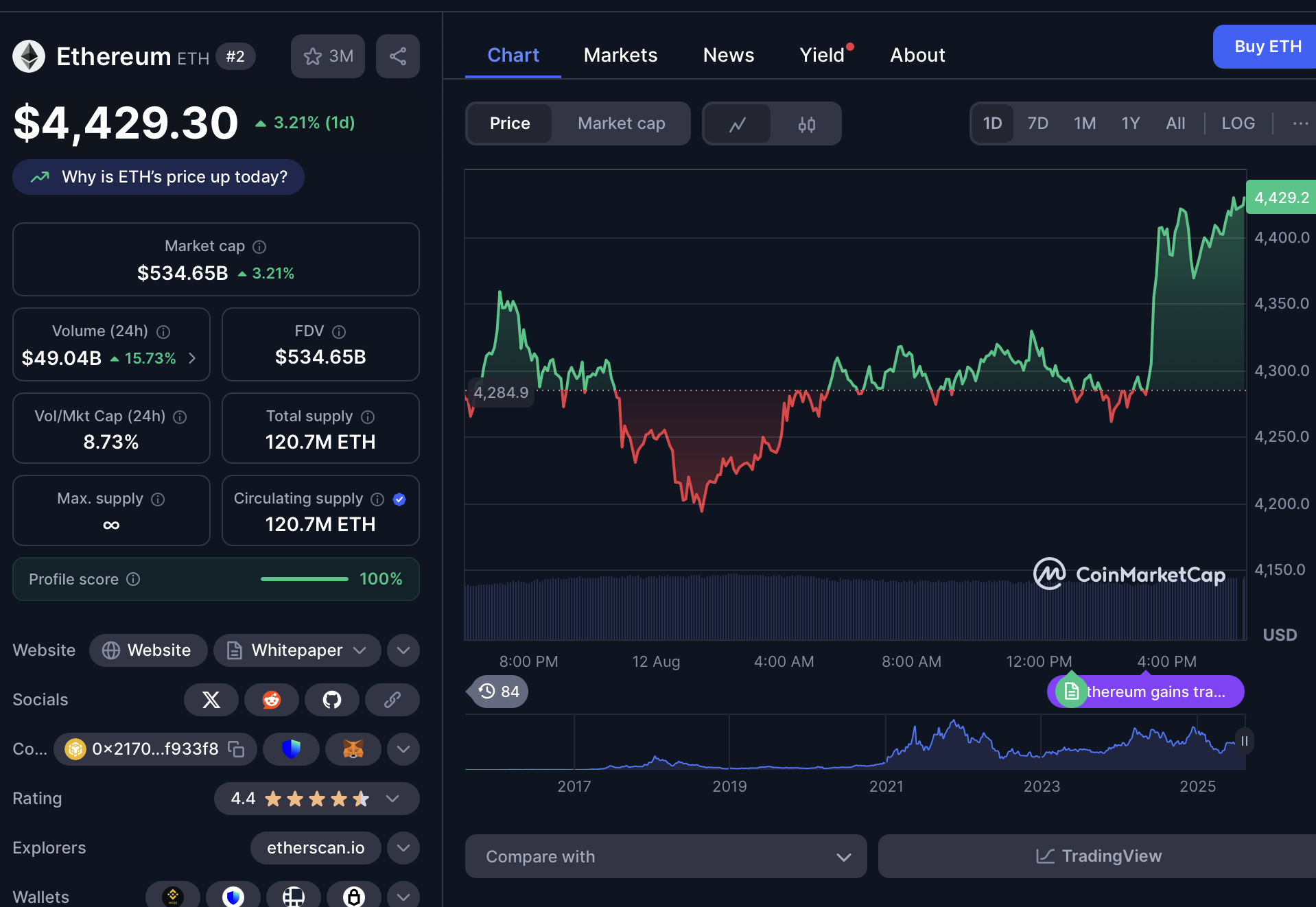Click the current price tag 4,429.2
Viewport: 1316px width, 907px height.
point(1281,198)
